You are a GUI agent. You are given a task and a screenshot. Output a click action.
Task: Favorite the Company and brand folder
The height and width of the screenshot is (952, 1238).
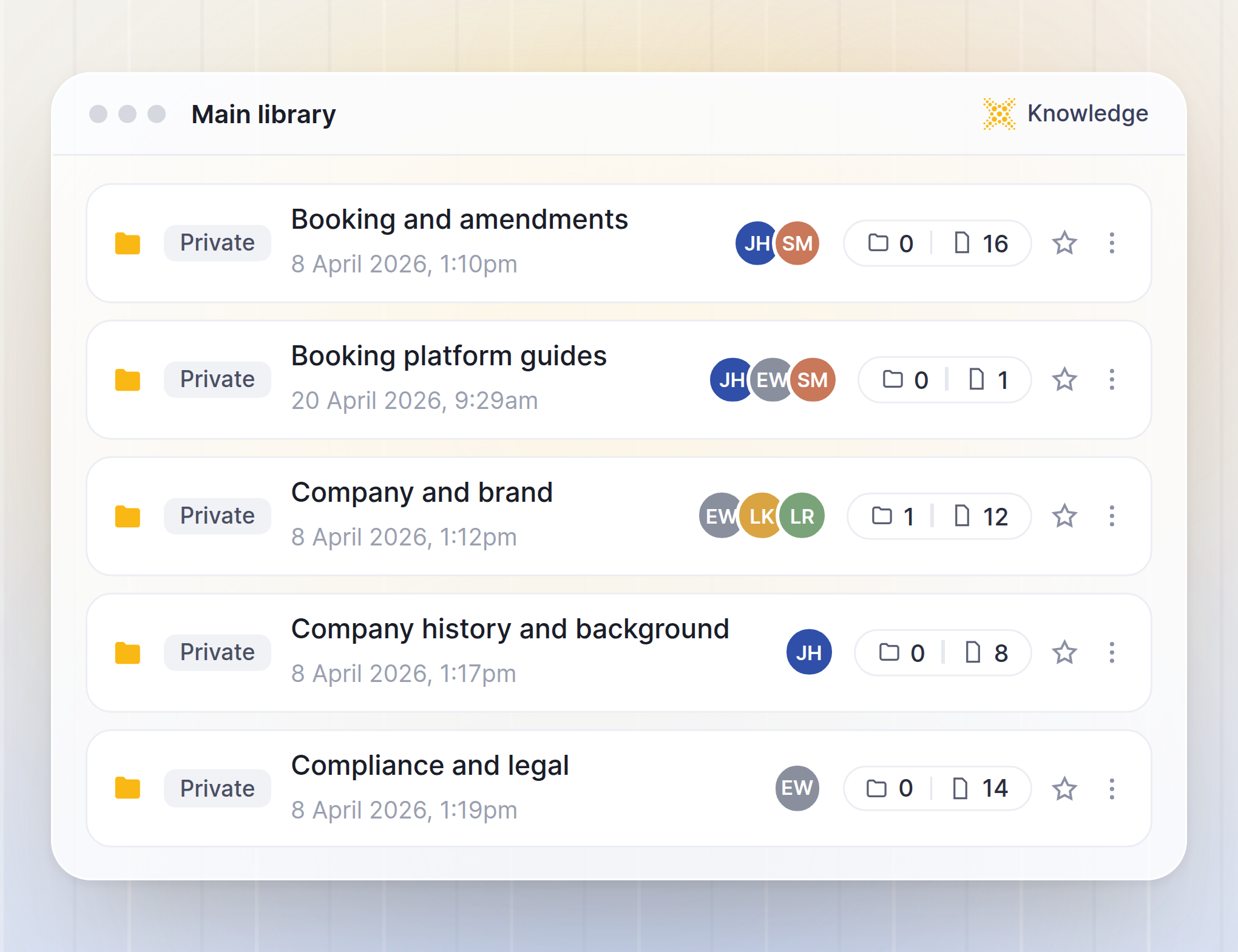coord(1064,516)
